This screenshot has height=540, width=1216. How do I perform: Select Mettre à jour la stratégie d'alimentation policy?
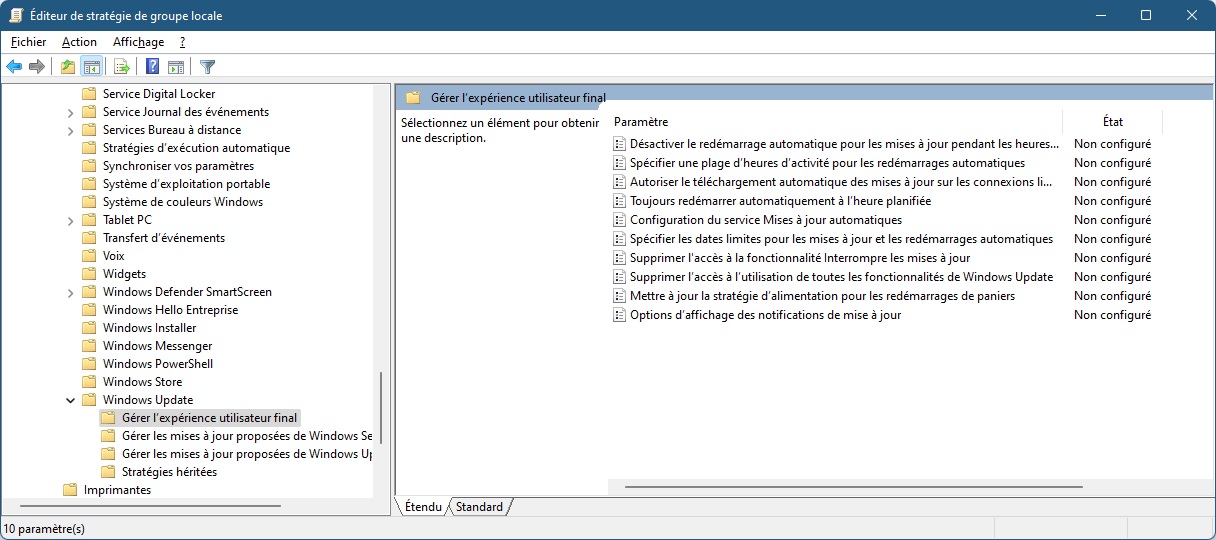pyautogui.click(x=822, y=296)
